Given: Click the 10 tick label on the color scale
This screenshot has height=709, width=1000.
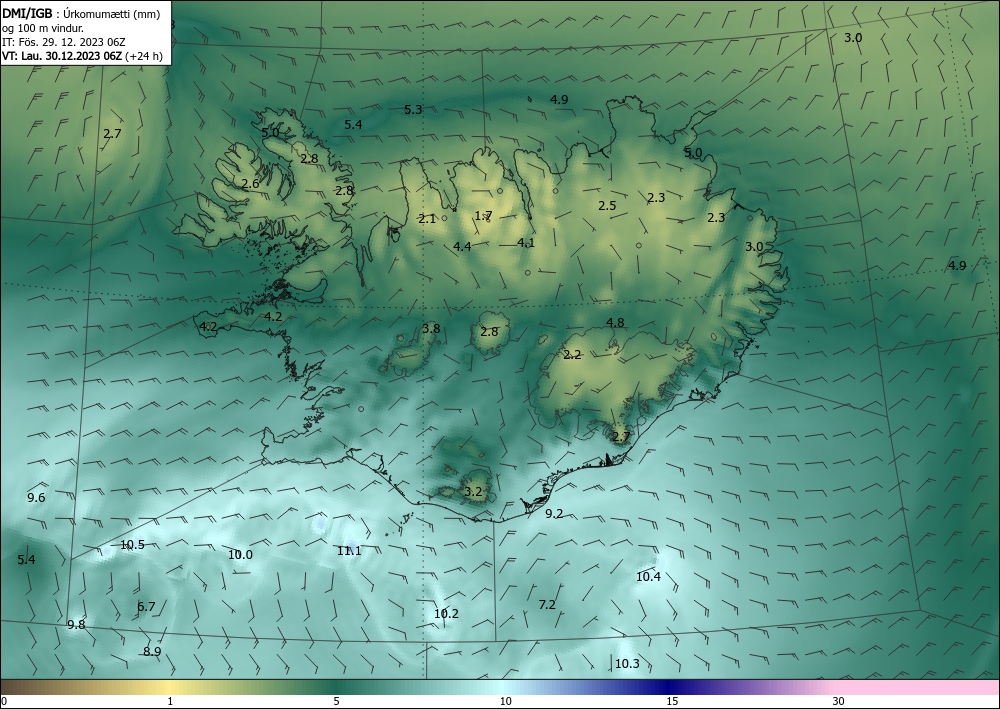Looking at the screenshot, I should tap(506, 701).
